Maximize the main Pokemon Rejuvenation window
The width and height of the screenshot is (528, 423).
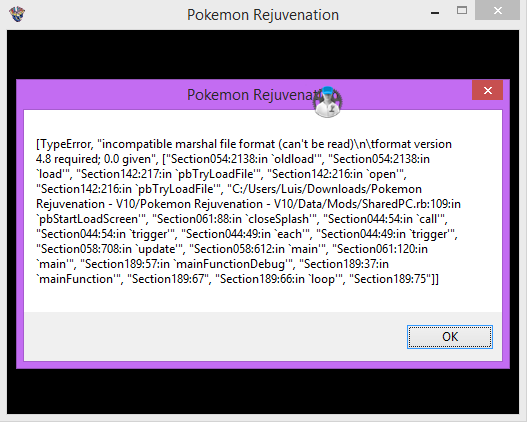pos(462,10)
